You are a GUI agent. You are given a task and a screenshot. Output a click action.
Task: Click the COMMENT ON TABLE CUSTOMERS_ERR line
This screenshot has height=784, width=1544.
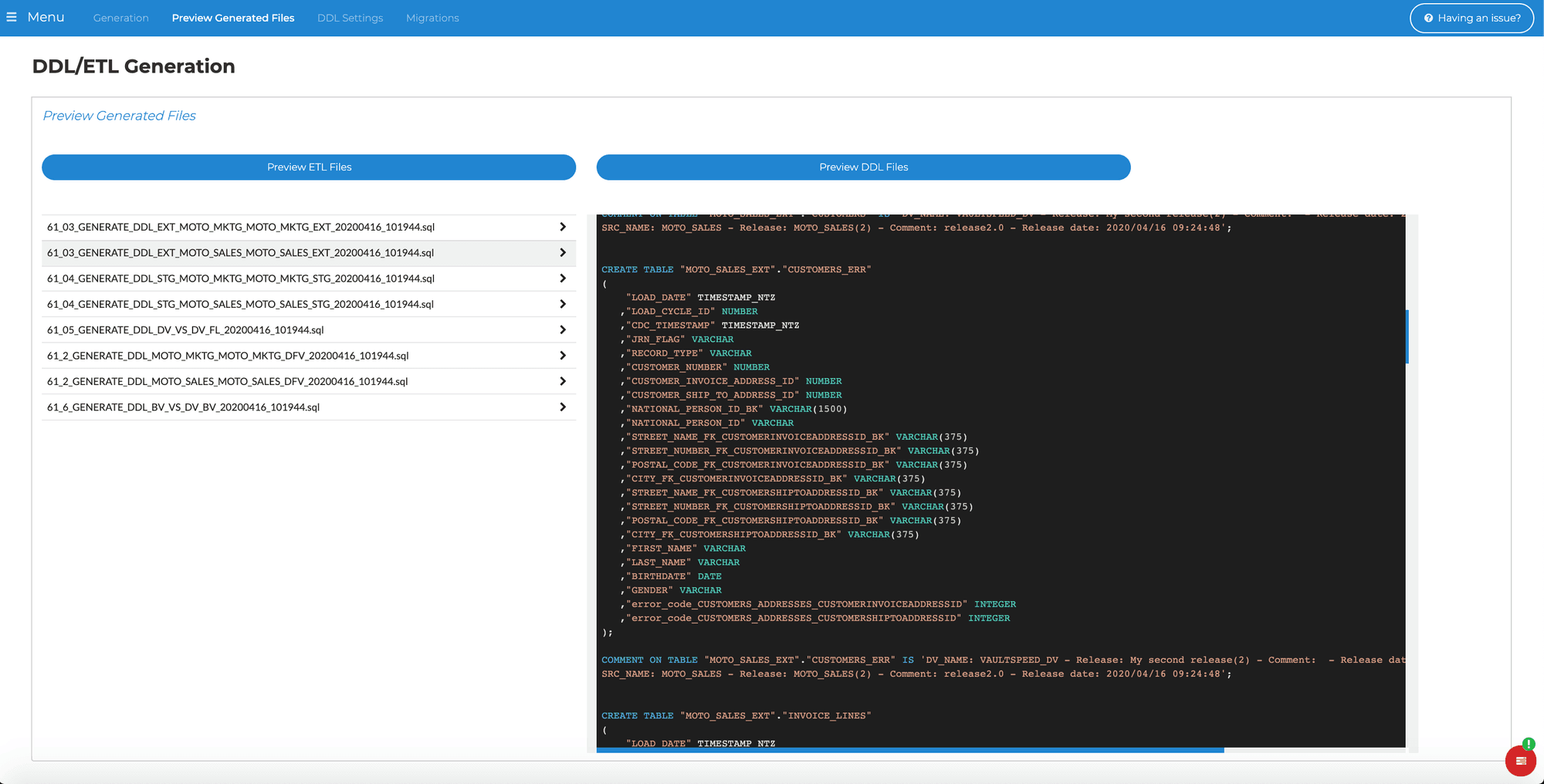coord(1003,660)
